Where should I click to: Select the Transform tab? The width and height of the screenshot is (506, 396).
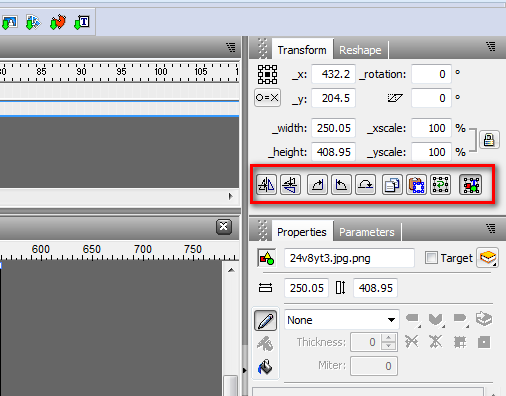coord(302,50)
